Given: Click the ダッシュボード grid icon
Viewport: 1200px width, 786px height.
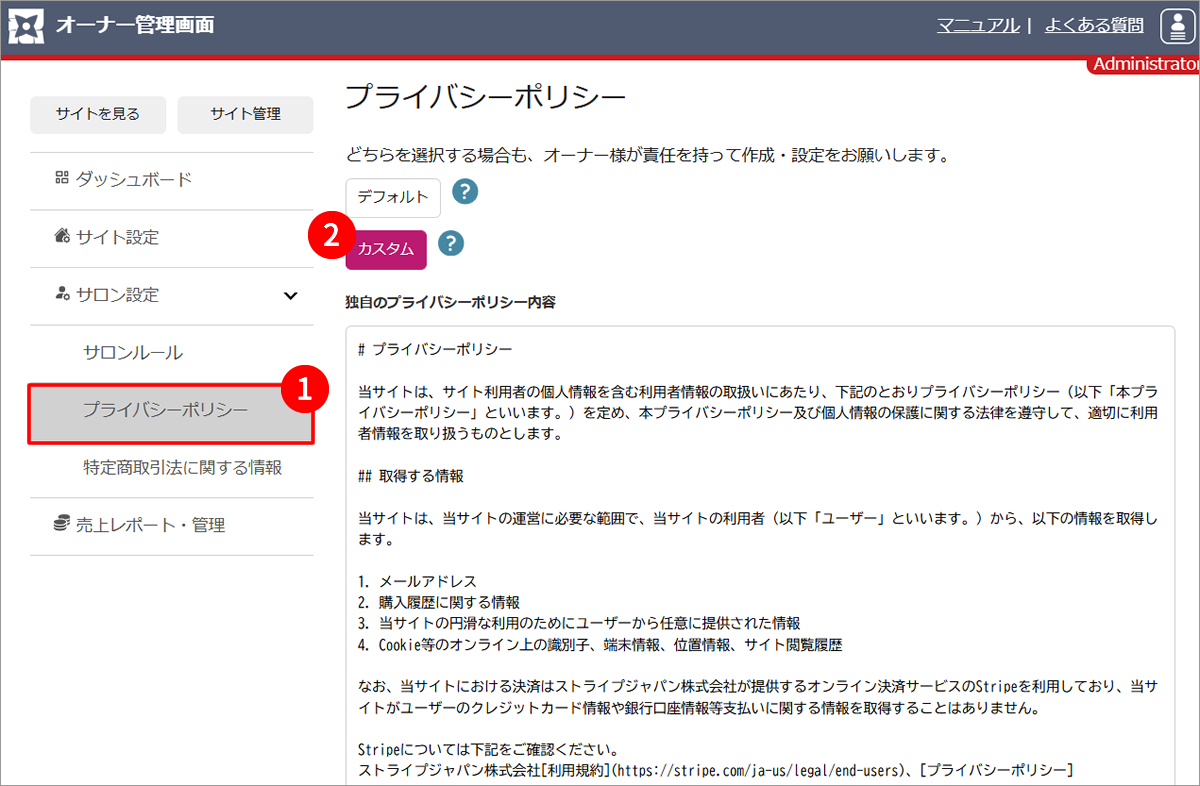Looking at the screenshot, I should (x=61, y=179).
